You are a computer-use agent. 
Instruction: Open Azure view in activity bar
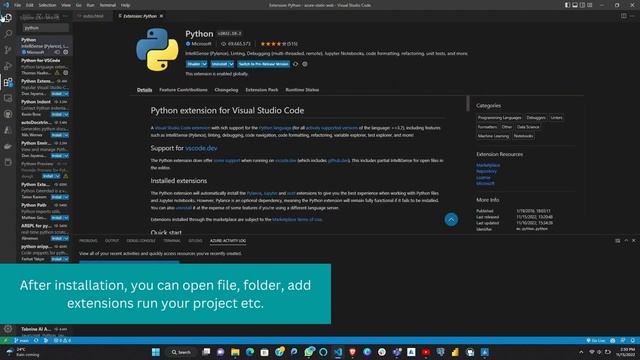point(8,130)
